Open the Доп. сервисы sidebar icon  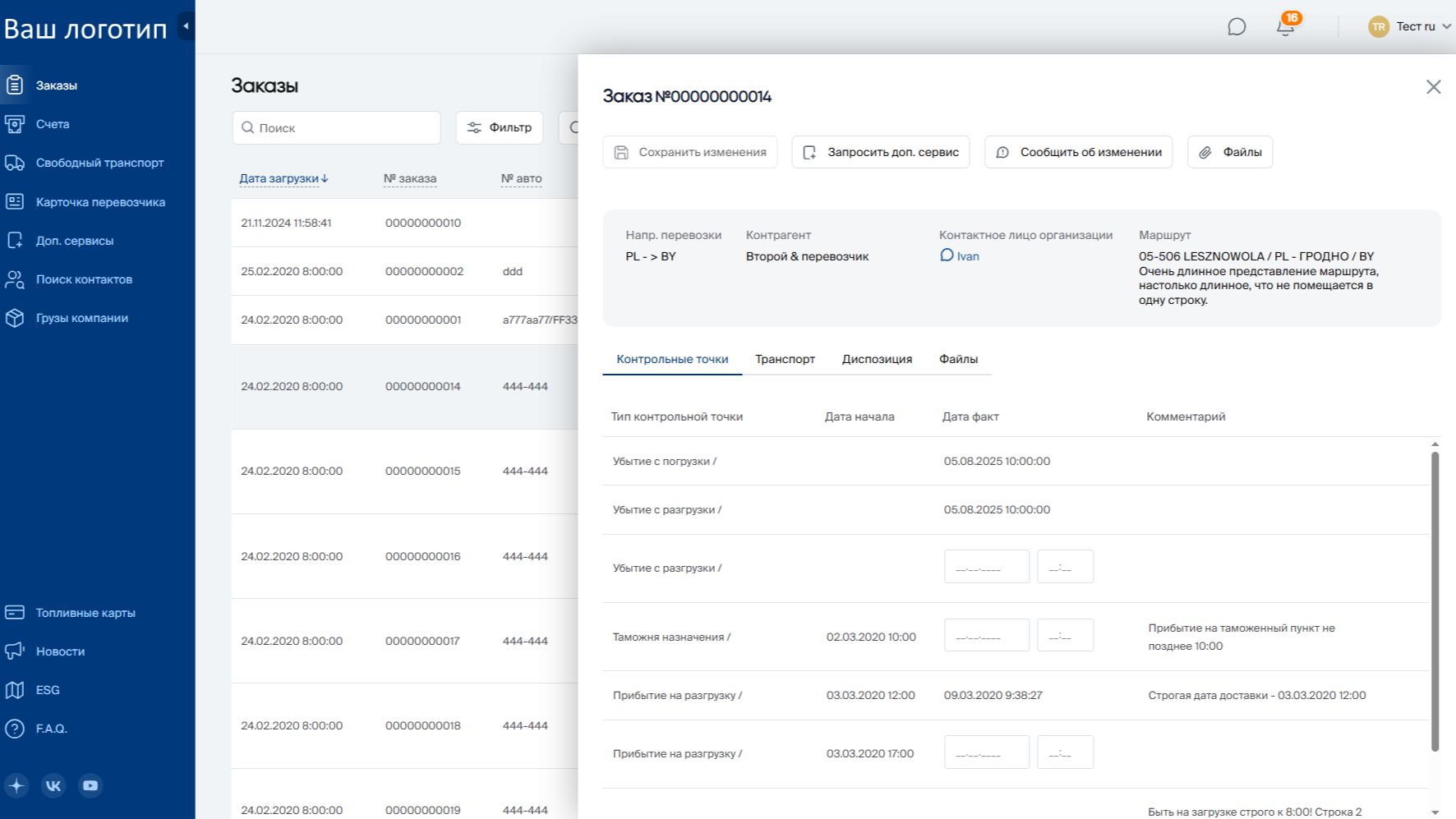pyautogui.click(x=15, y=241)
